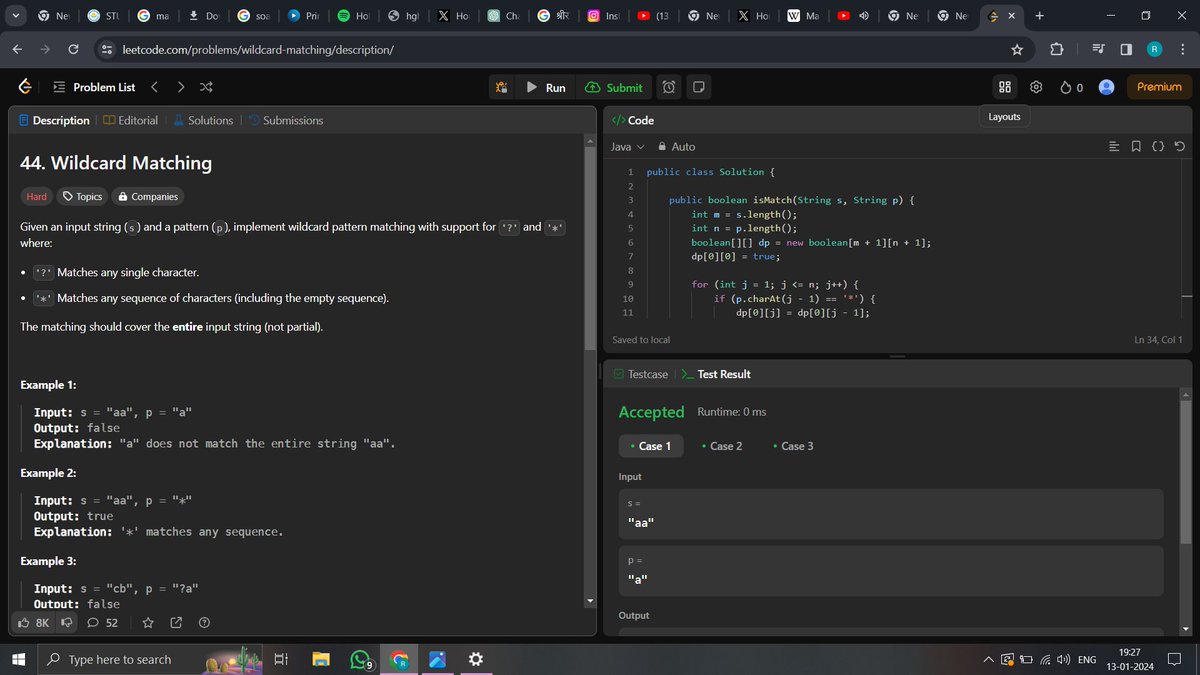Click the streak flame counter

(1071, 87)
